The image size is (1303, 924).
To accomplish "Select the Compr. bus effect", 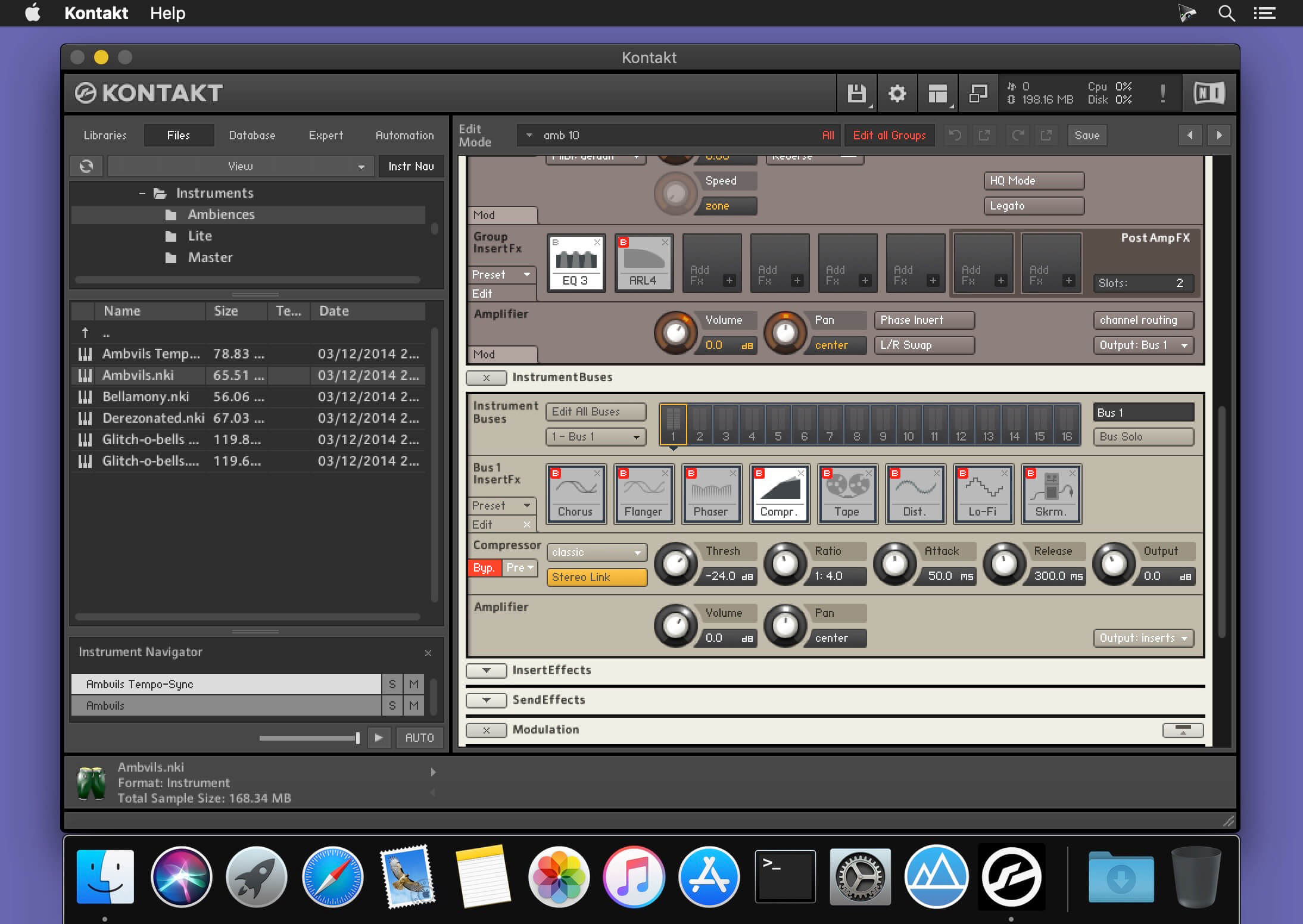I will (x=780, y=494).
